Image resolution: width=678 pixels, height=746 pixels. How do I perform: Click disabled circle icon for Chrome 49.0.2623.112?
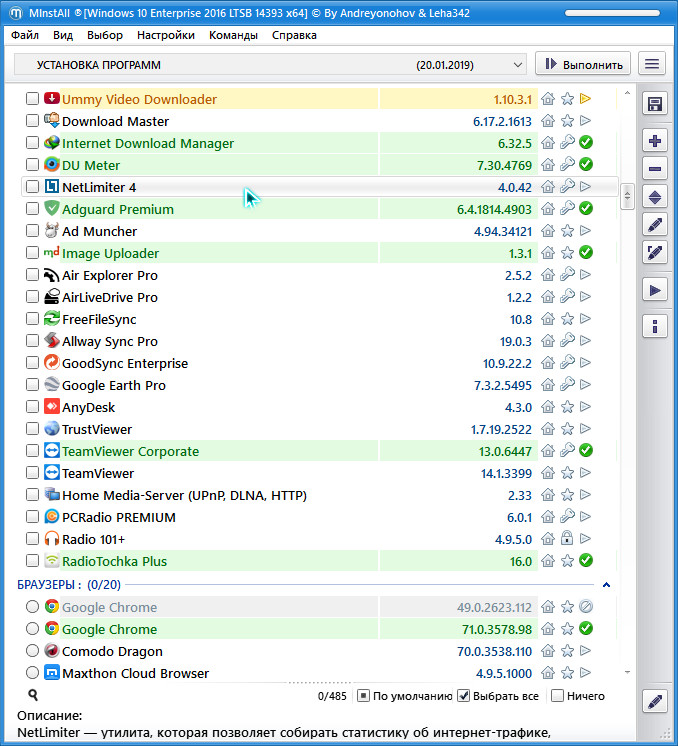coord(586,607)
